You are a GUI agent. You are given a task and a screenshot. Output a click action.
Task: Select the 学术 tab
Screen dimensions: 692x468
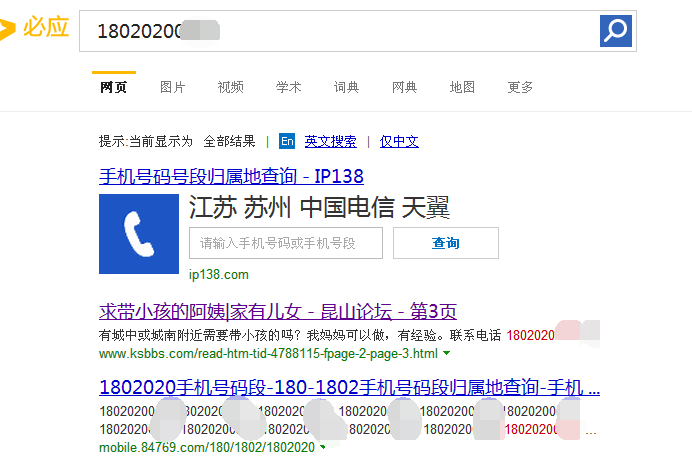289,88
